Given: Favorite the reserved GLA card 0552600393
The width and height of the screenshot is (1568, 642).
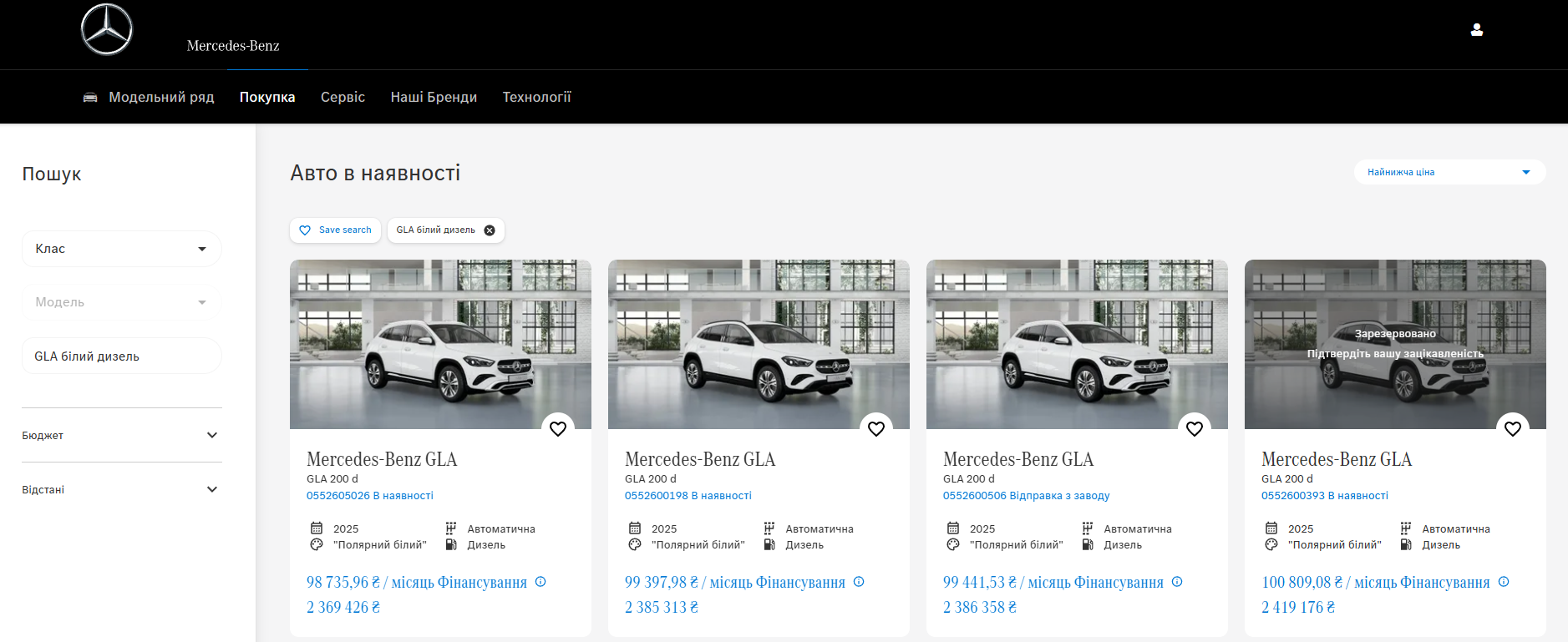Looking at the screenshot, I should point(1513,428).
